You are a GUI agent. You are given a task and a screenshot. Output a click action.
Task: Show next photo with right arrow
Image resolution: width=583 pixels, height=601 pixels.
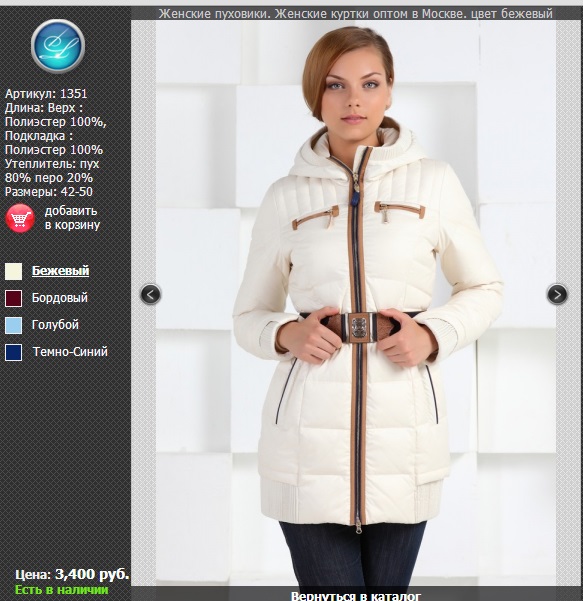pos(557,294)
